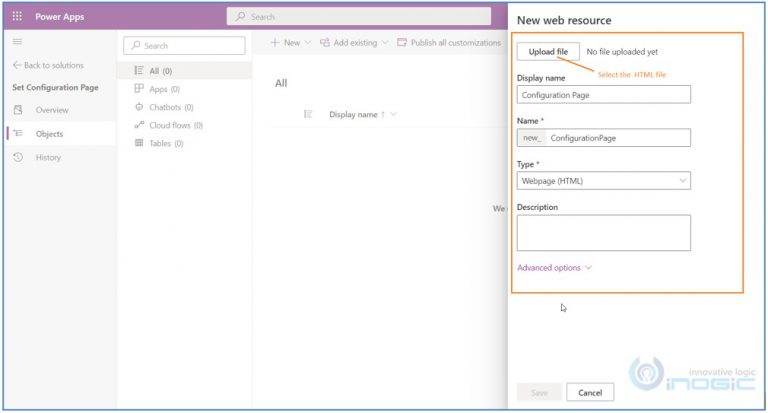Expand Advanced options section

(555, 268)
